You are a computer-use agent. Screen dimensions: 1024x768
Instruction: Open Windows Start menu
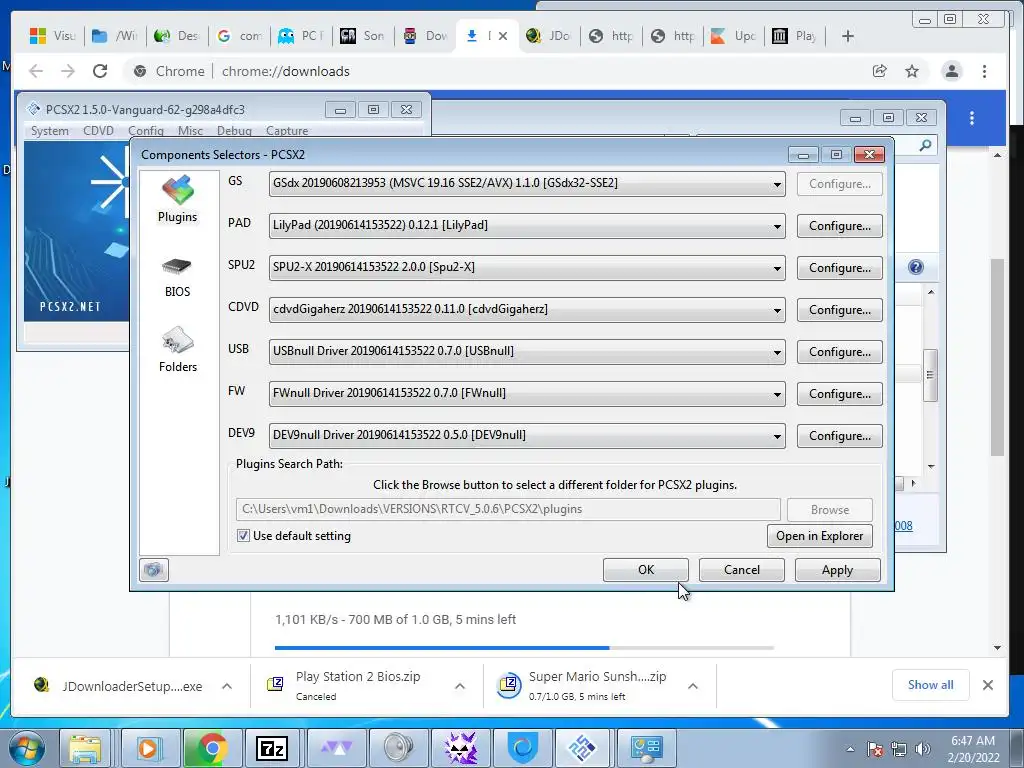tap(26, 748)
